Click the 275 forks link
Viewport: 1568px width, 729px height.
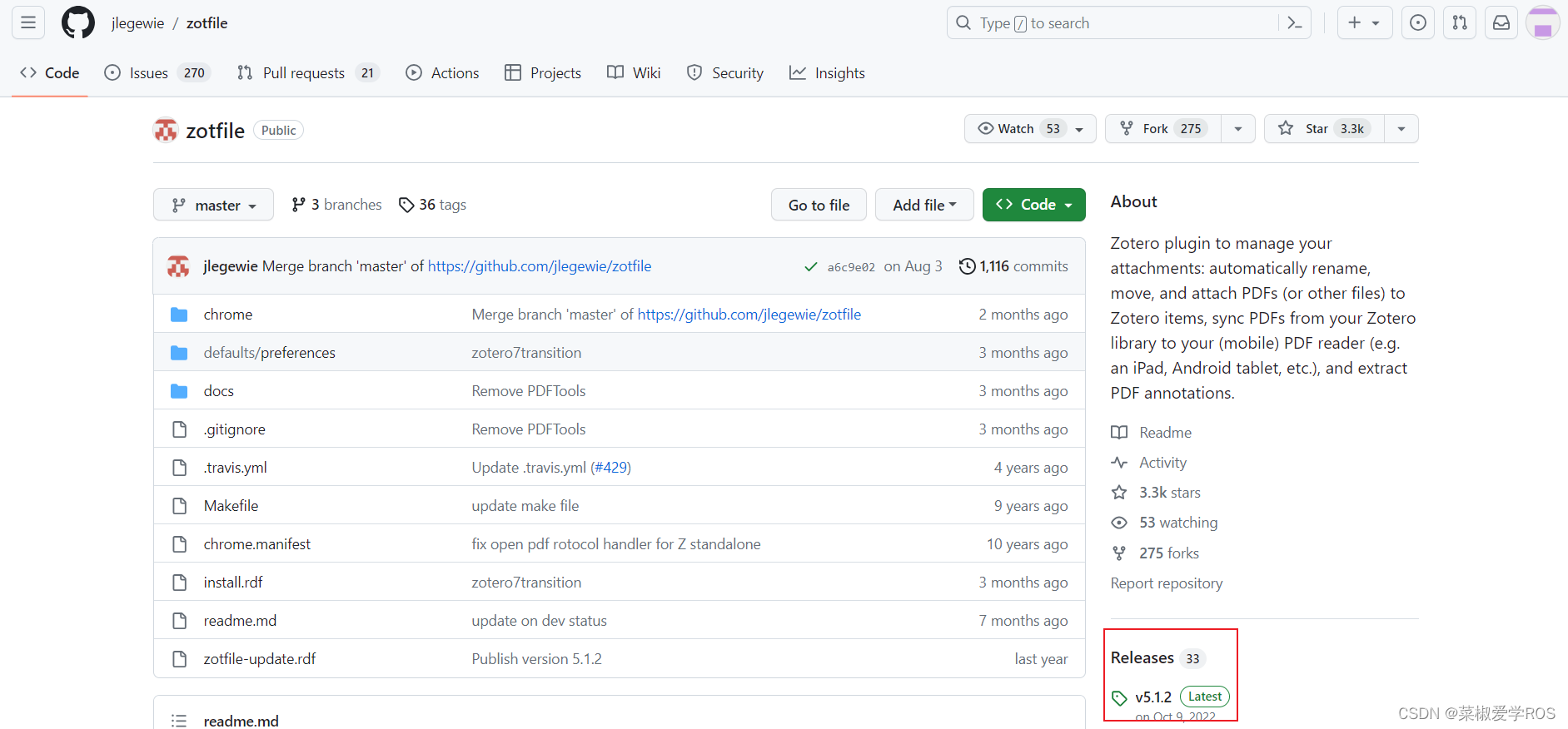(x=1155, y=553)
